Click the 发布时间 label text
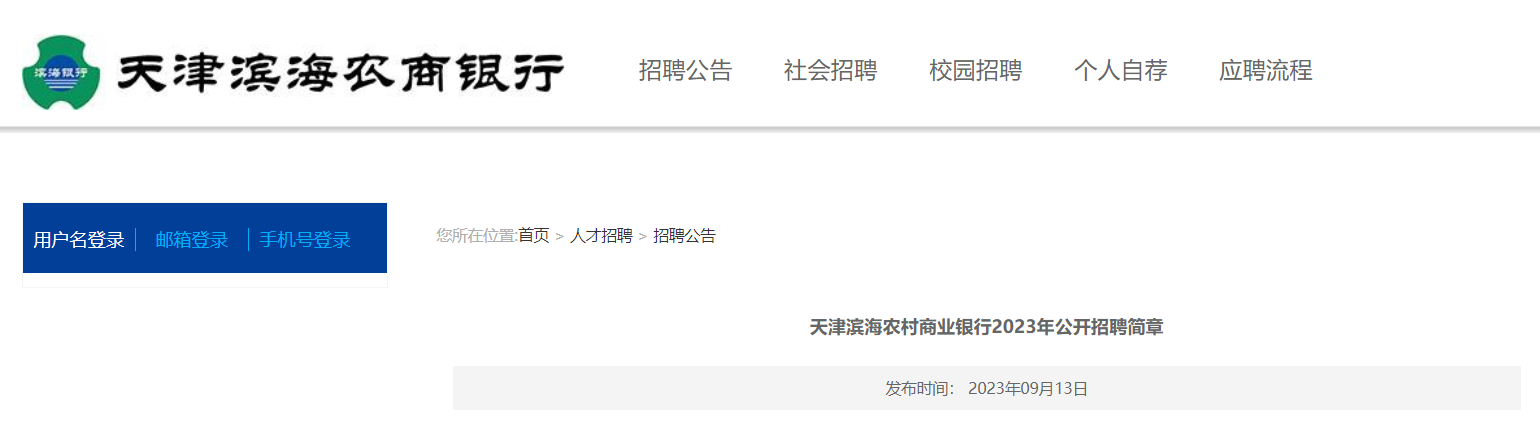Image resolution: width=1540 pixels, height=427 pixels. tap(919, 388)
